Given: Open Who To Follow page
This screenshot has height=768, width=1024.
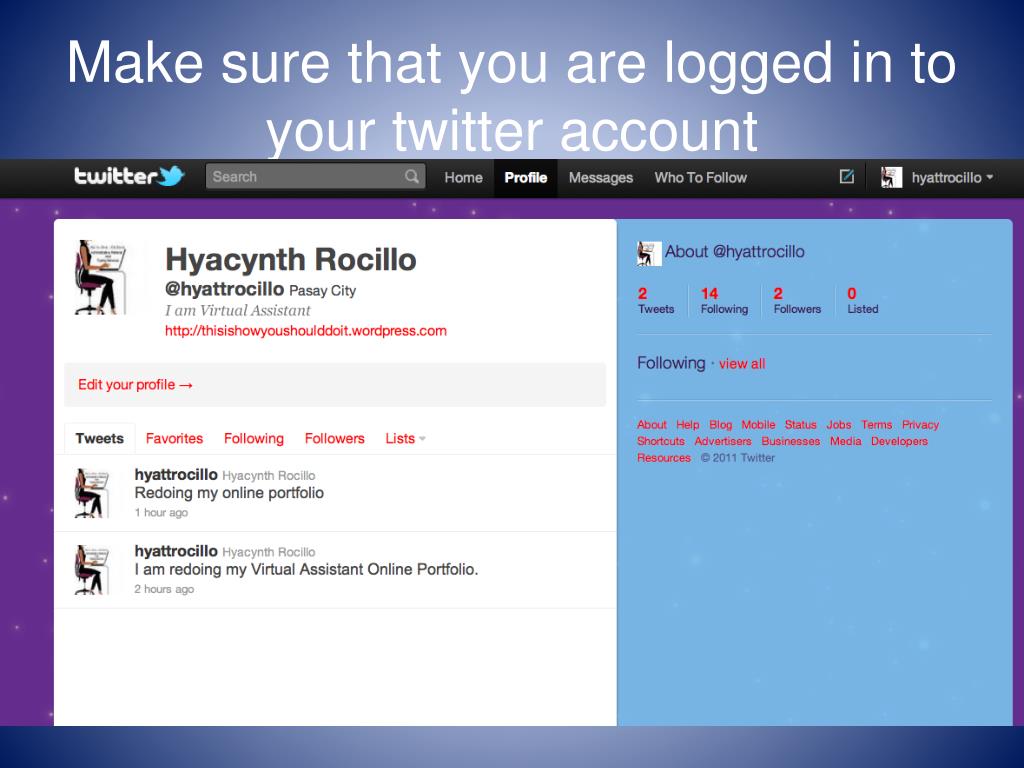Looking at the screenshot, I should pos(701,178).
